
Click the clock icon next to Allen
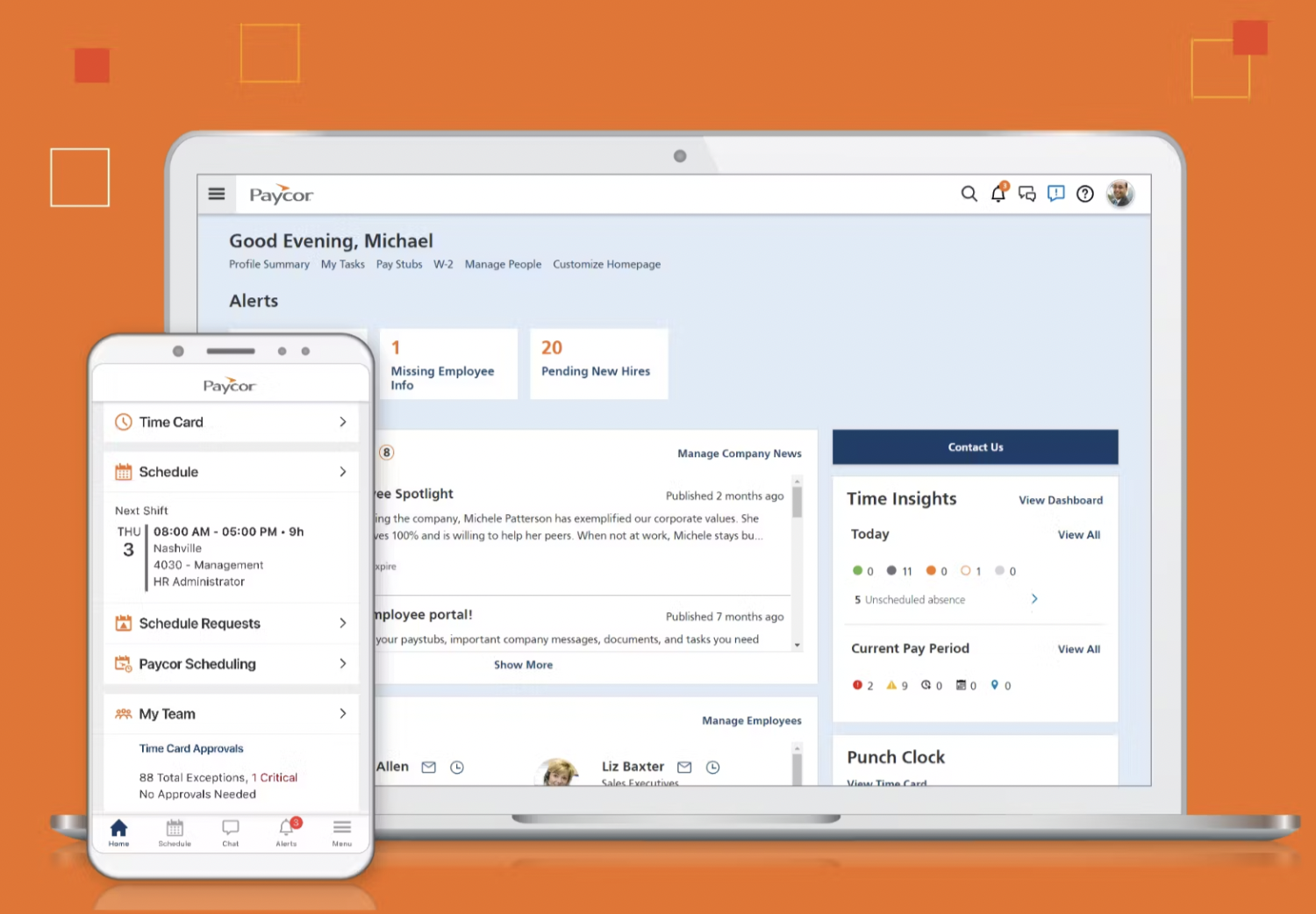457,768
